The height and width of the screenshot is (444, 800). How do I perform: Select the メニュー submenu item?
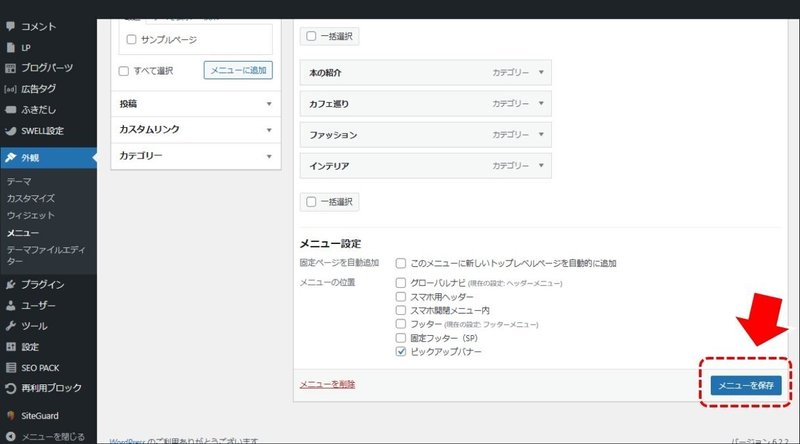(22, 233)
